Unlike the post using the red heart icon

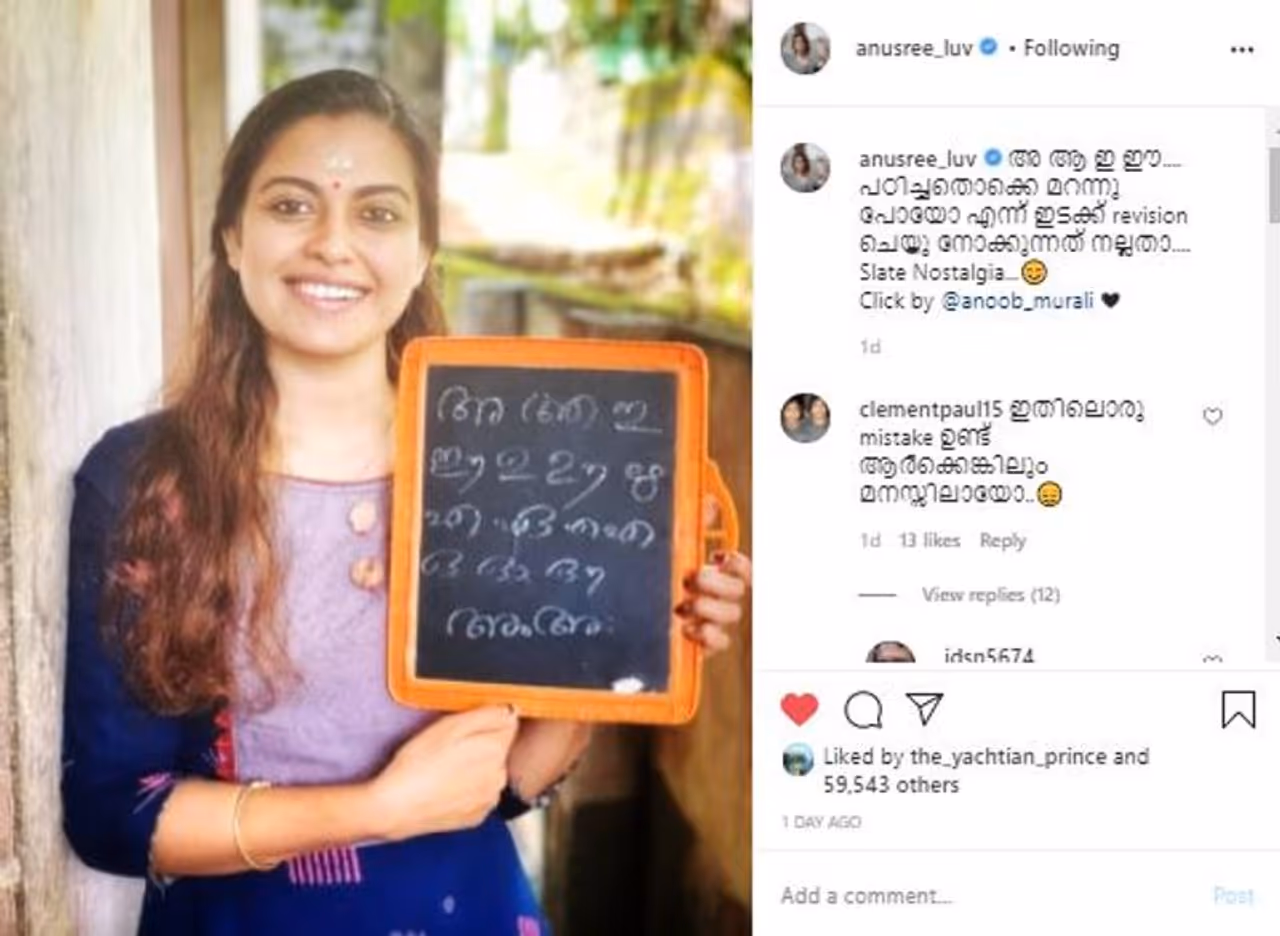click(799, 709)
